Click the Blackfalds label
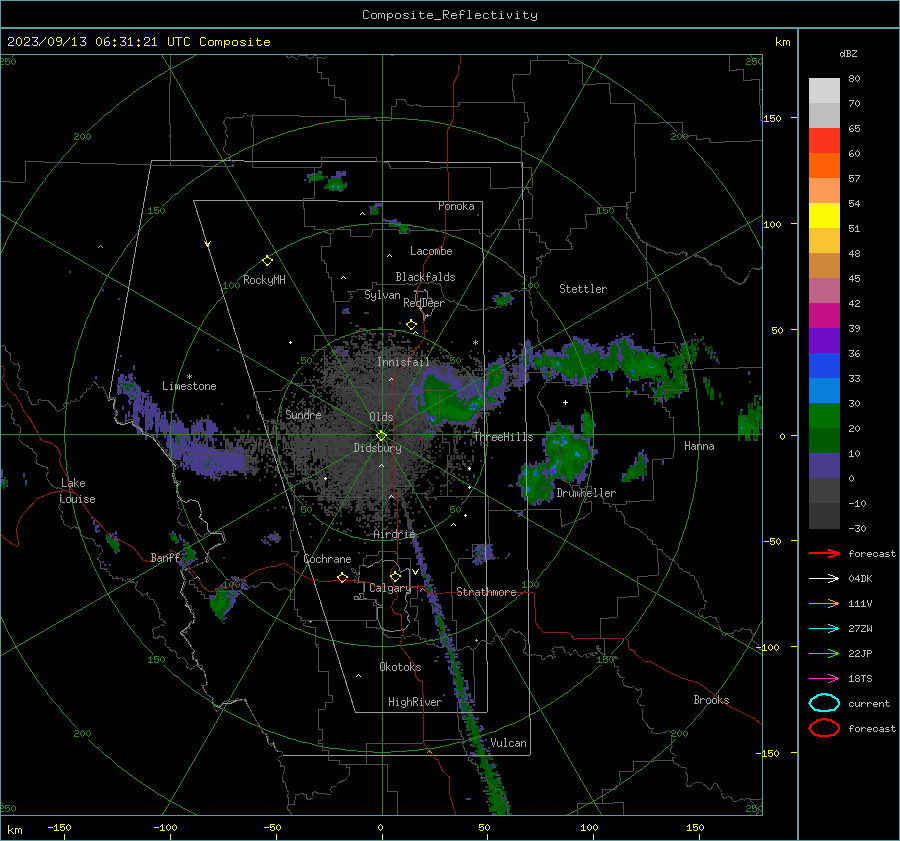The width and height of the screenshot is (900, 841). pyautogui.click(x=425, y=277)
